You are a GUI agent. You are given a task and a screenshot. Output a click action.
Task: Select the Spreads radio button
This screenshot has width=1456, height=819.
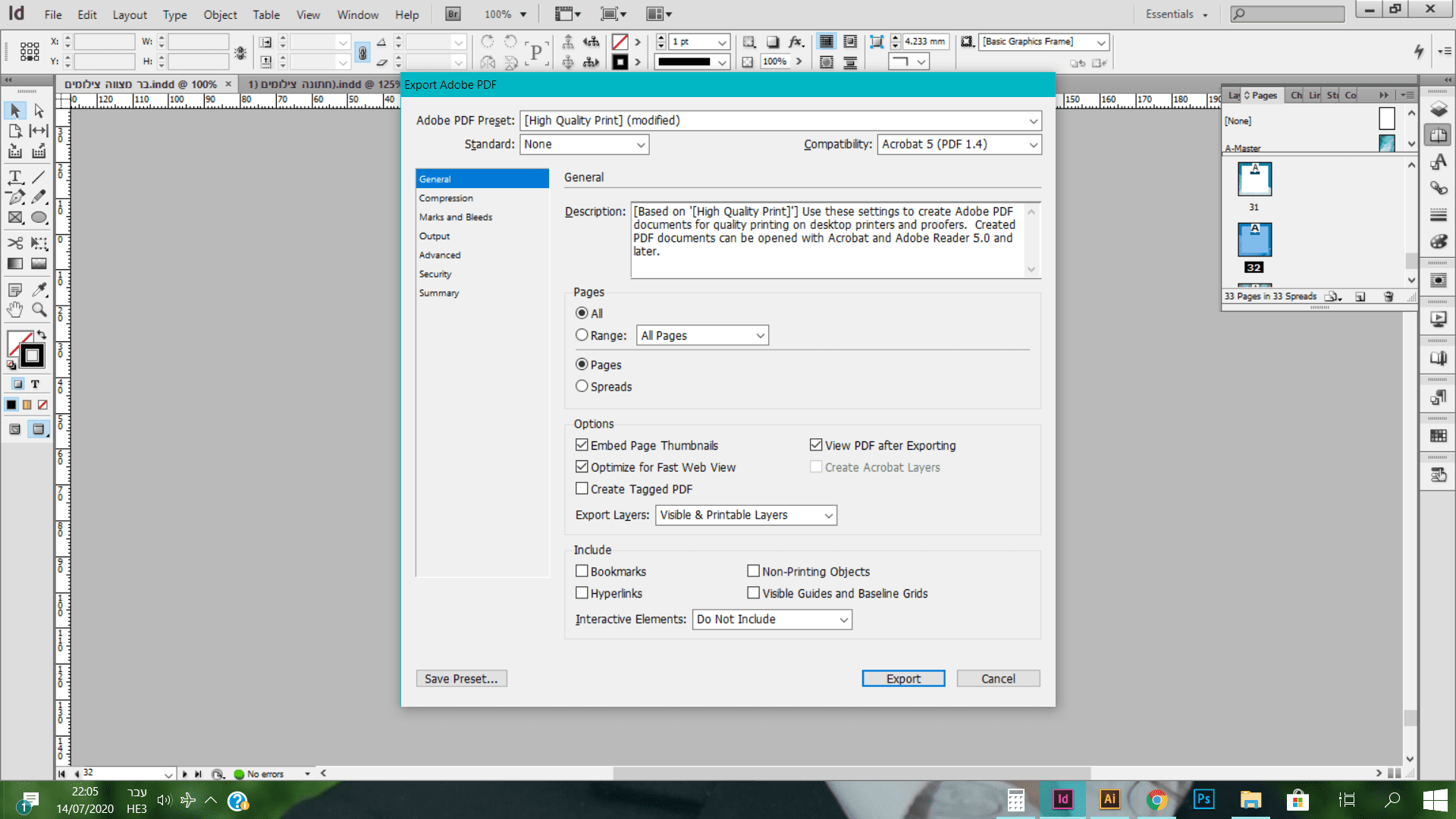coord(582,386)
